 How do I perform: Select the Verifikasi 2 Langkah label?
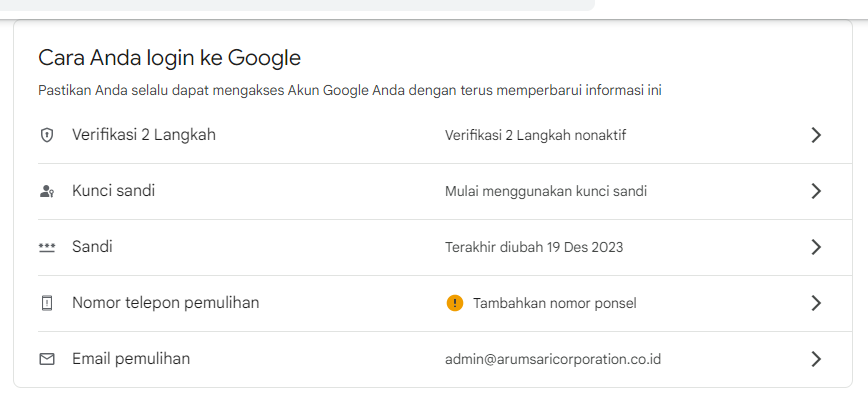(143, 135)
